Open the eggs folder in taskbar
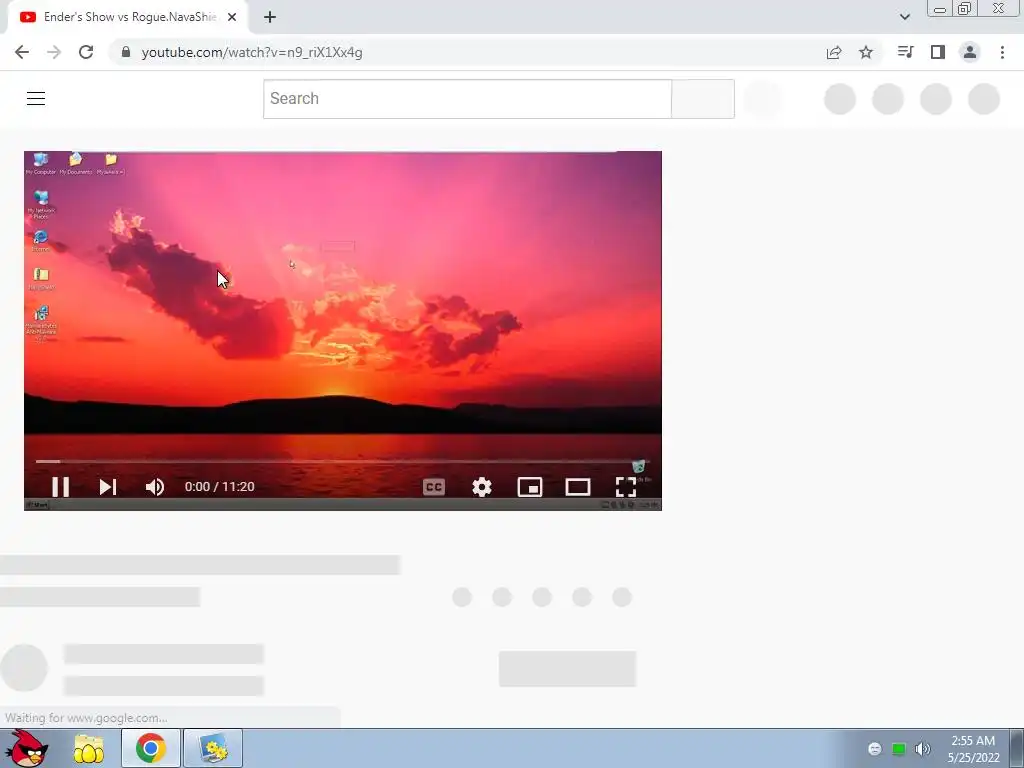The width and height of the screenshot is (1024, 768). pyautogui.click(x=89, y=748)
